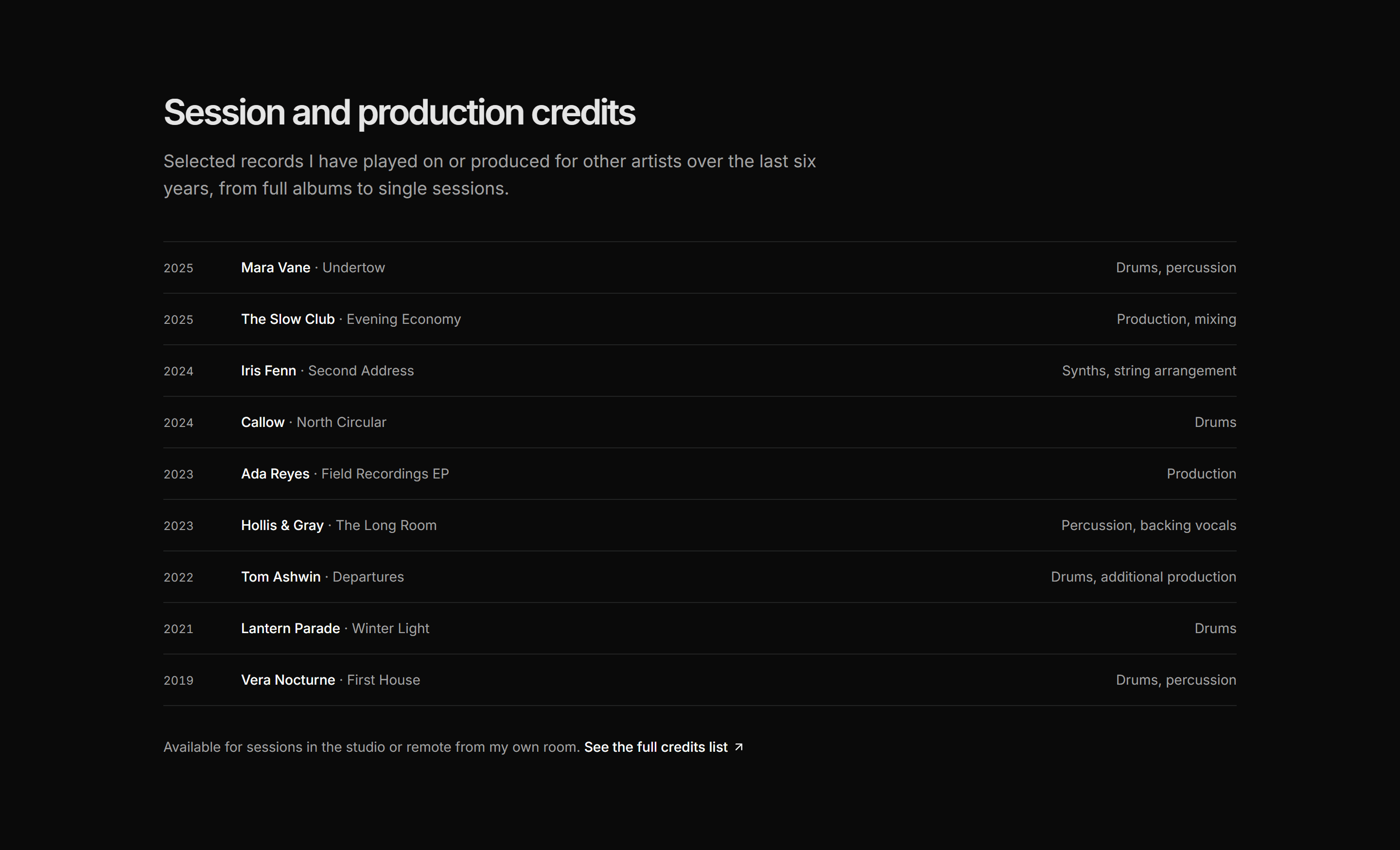Click 'Drums, percussion' in Vera Nocturne row

coord(1175,680)
